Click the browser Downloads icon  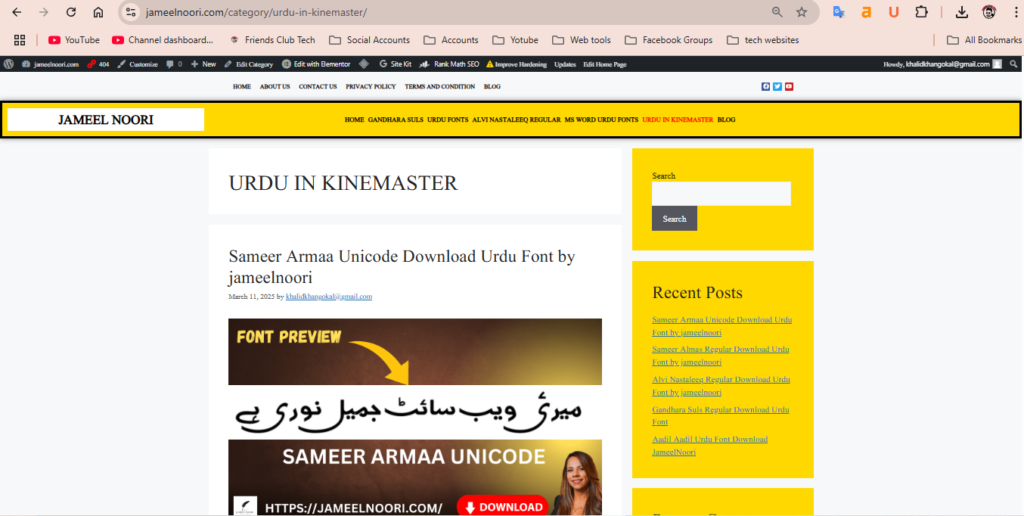[961, 12]
